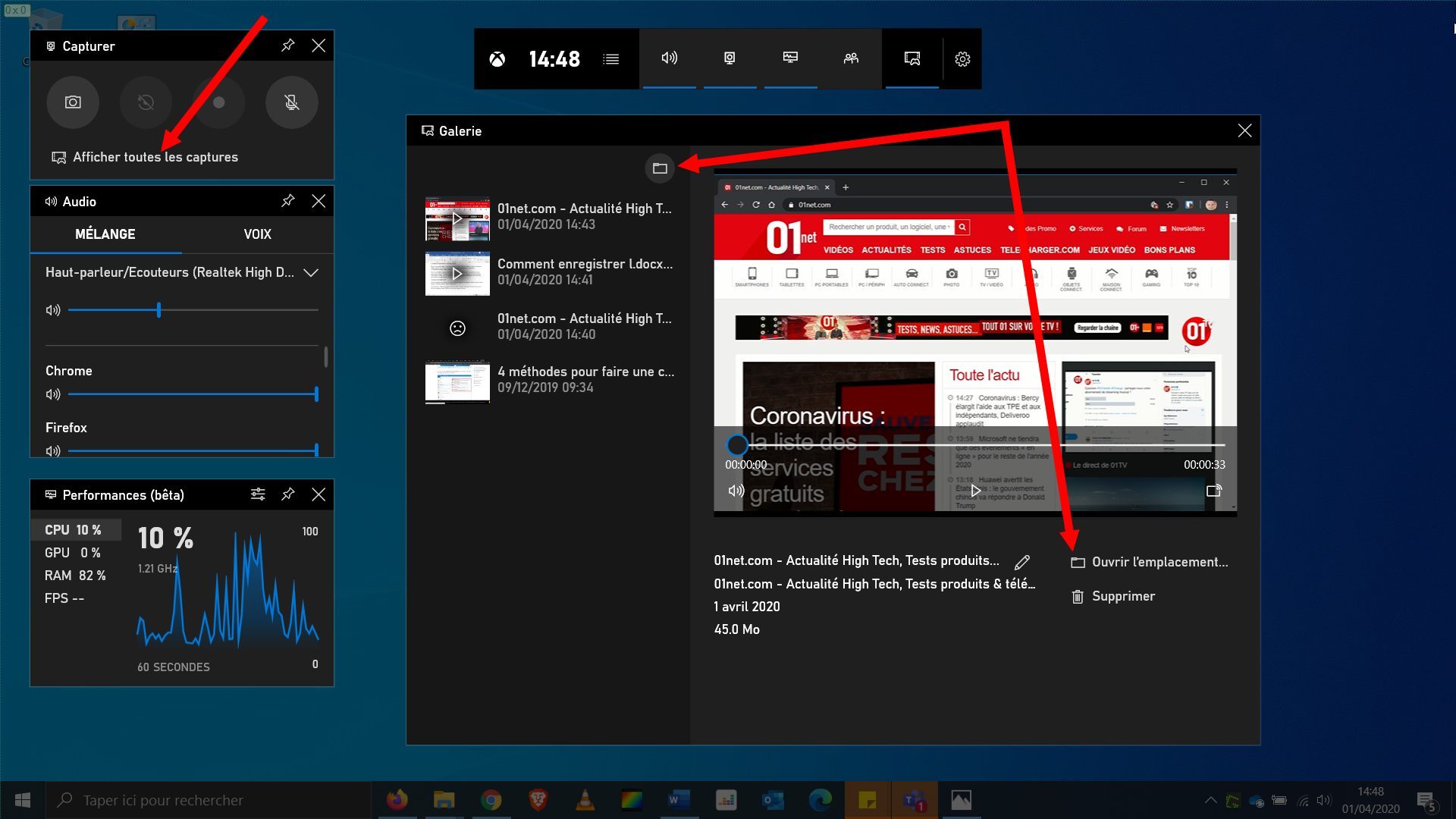
Task: Select the 4 méthodes pour faire capture
Action: [x=550, y=381]
